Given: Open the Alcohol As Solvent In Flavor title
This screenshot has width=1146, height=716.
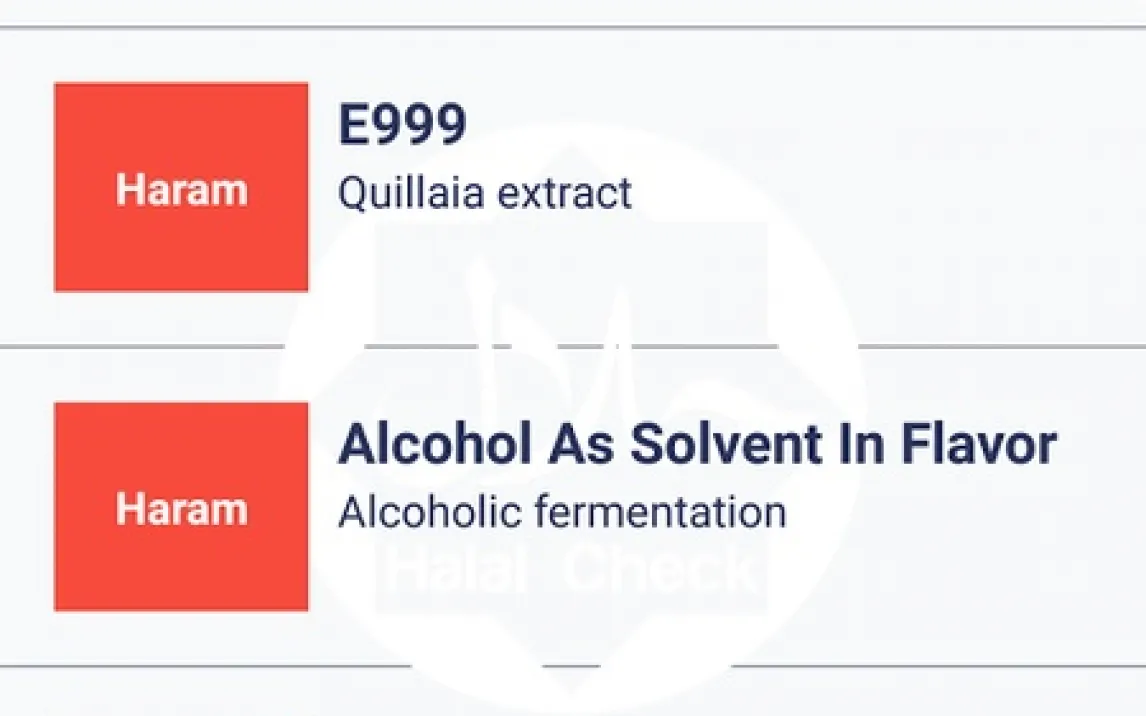Looking at the screenshot, I should [x=696, y=445].
